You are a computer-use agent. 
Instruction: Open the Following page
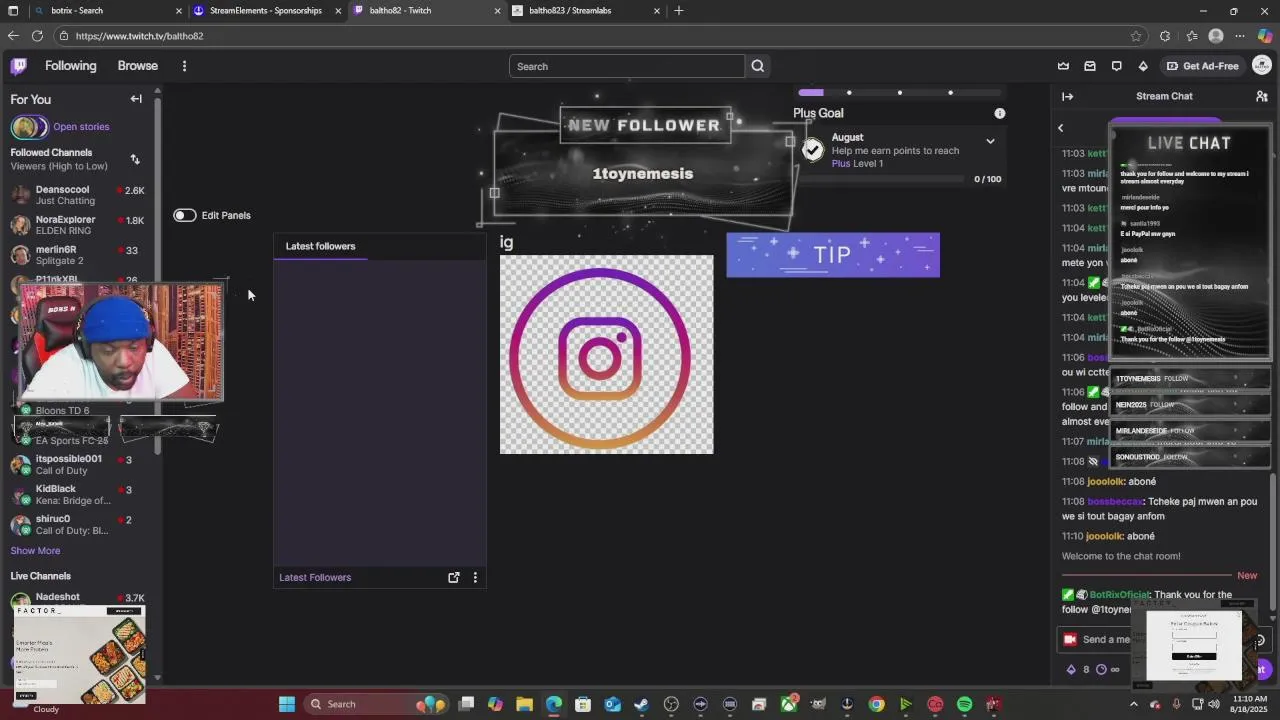(70, 66)
